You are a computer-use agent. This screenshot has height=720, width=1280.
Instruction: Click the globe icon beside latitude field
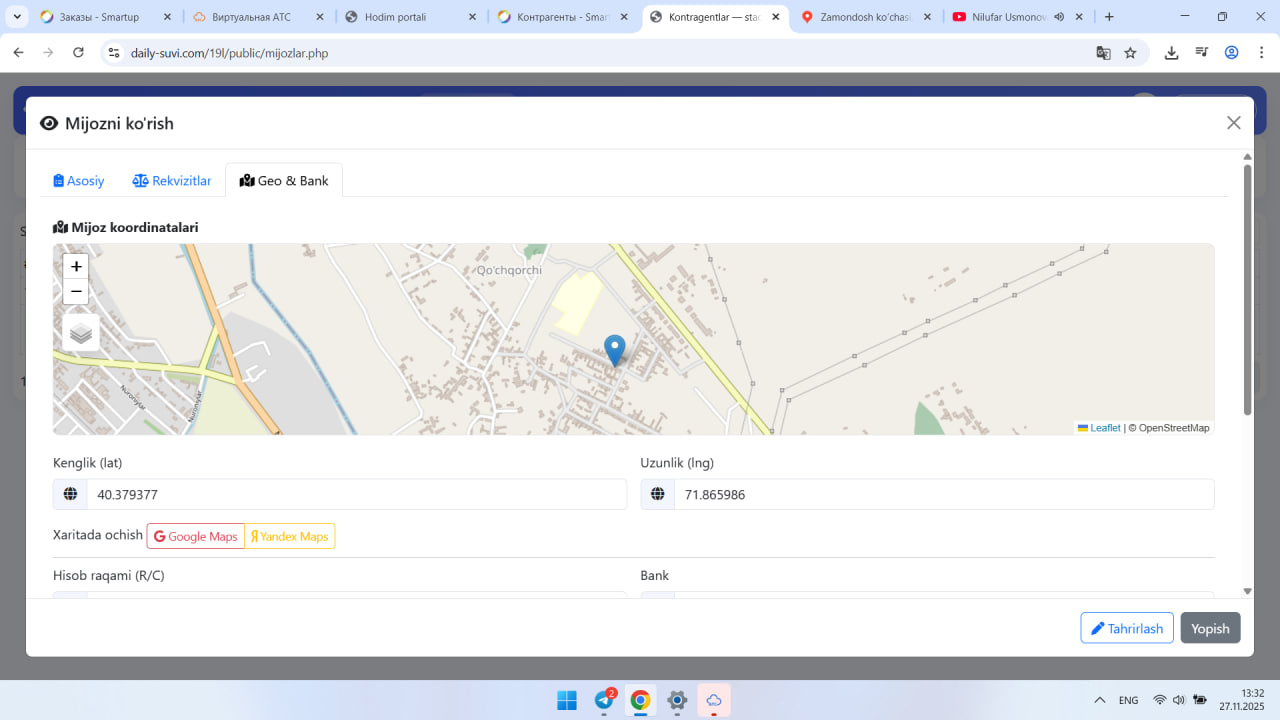coord(70,494)
